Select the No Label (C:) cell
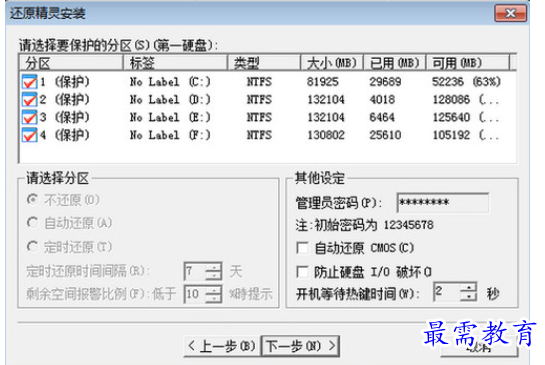This screenshot has height=365, width=545. click(x=170, y=82)
